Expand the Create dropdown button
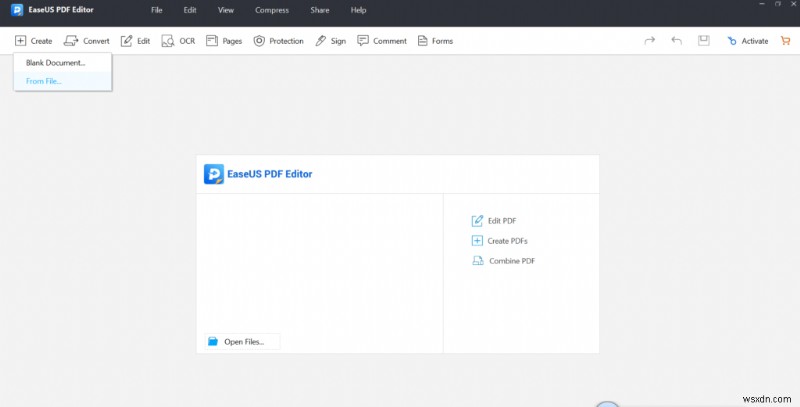The width and height of the screenshot is (800, 407). click(33, 41)
